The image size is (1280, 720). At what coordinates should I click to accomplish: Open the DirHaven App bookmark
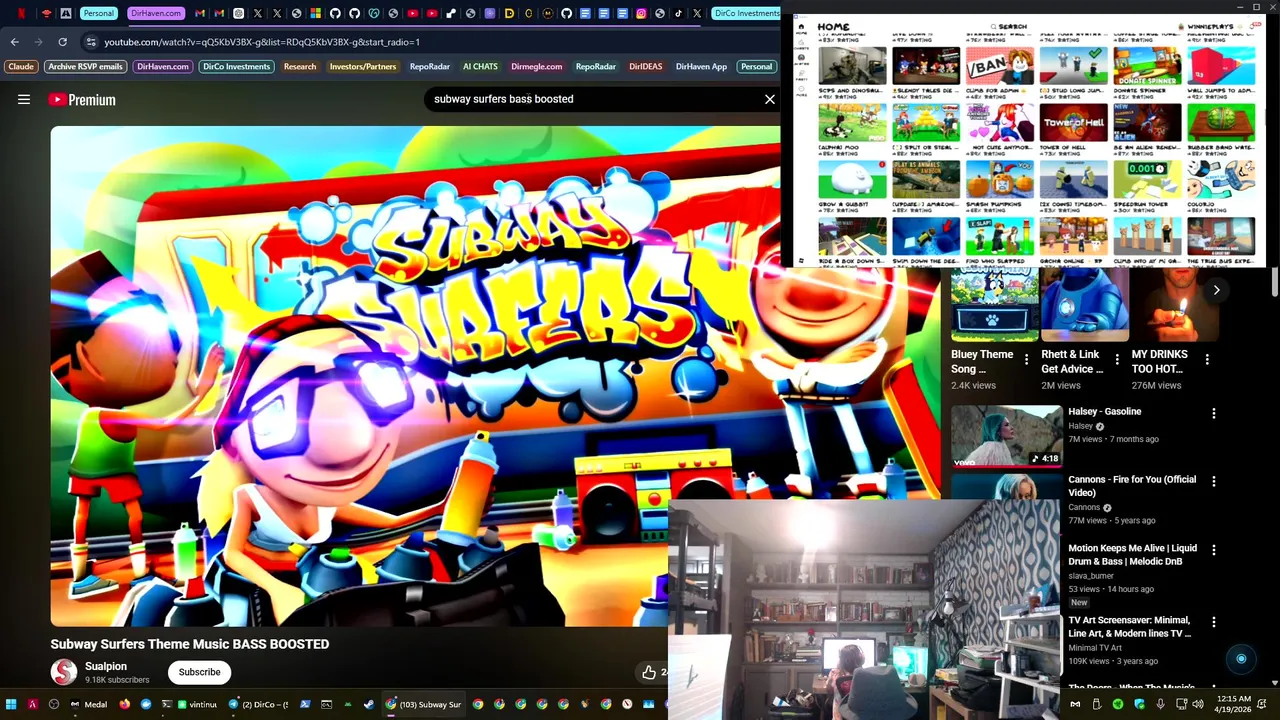tap(701, 66)
